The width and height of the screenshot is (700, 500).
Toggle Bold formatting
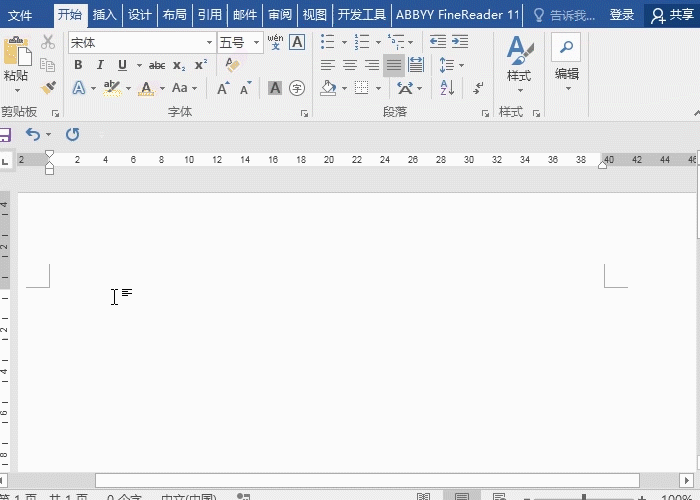(x=78, y=65)
